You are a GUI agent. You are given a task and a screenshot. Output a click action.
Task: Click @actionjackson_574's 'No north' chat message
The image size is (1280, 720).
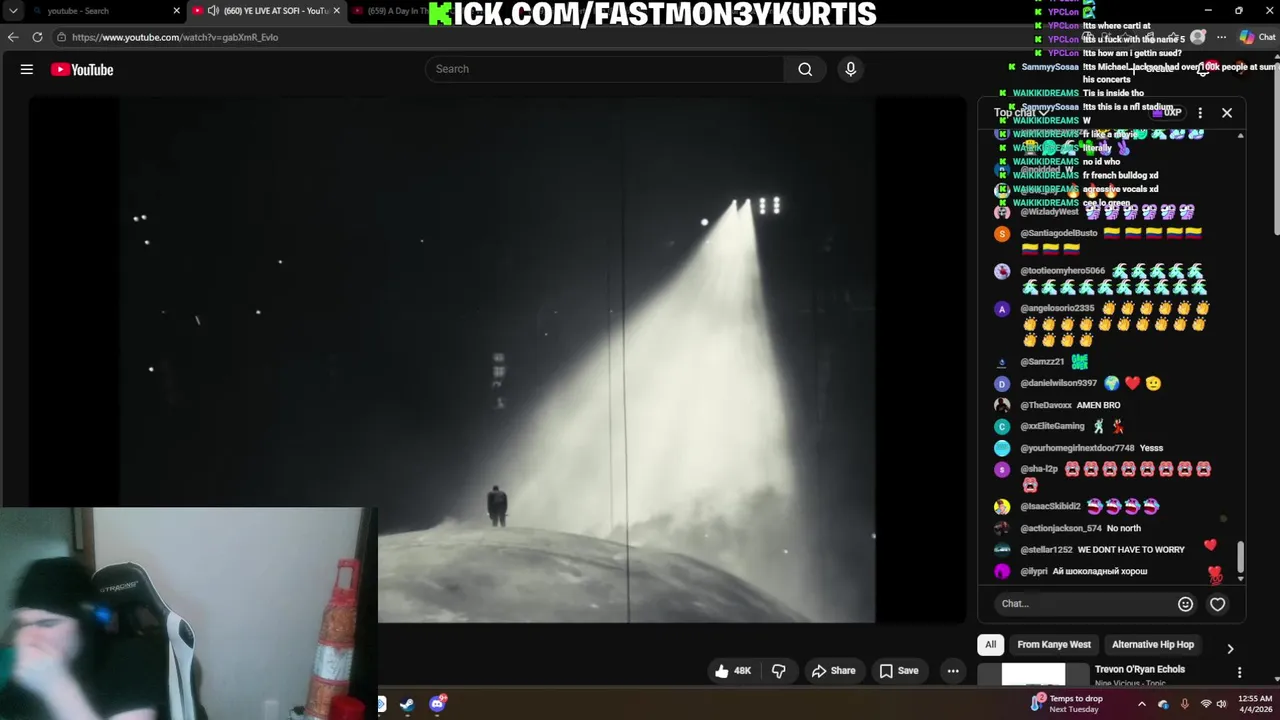click(x=1123, y=528)
